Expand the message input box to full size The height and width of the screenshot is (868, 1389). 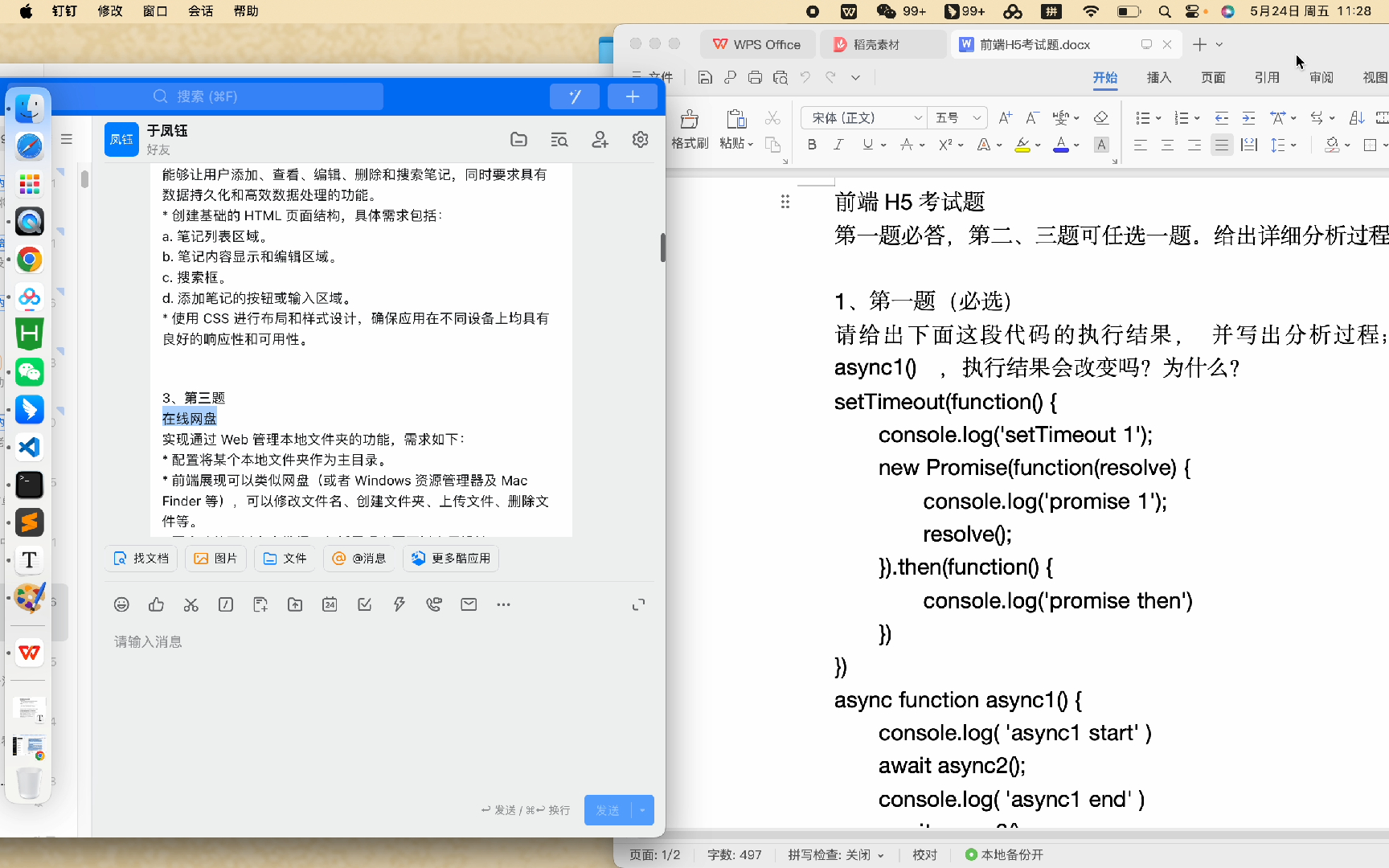click(x=638, y=604)
